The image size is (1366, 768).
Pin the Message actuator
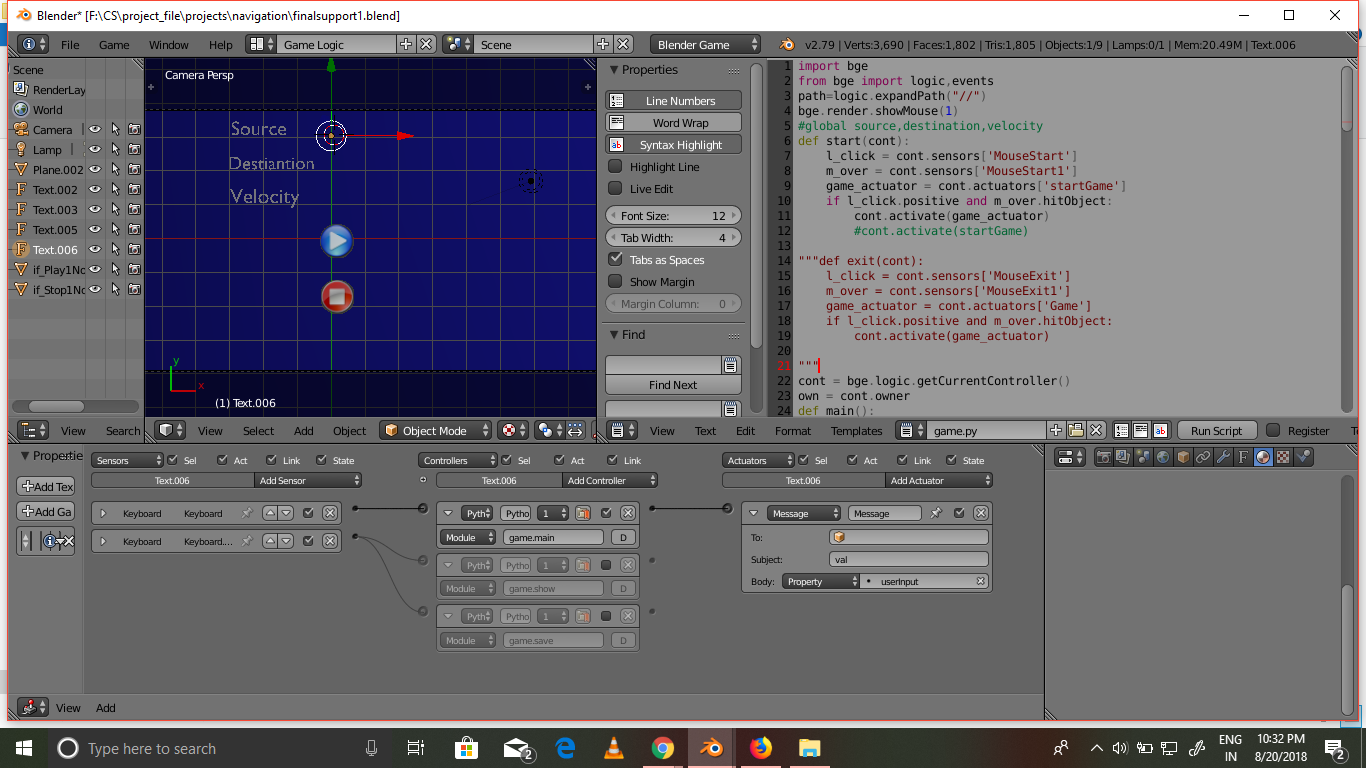click(x=936, y=513)
